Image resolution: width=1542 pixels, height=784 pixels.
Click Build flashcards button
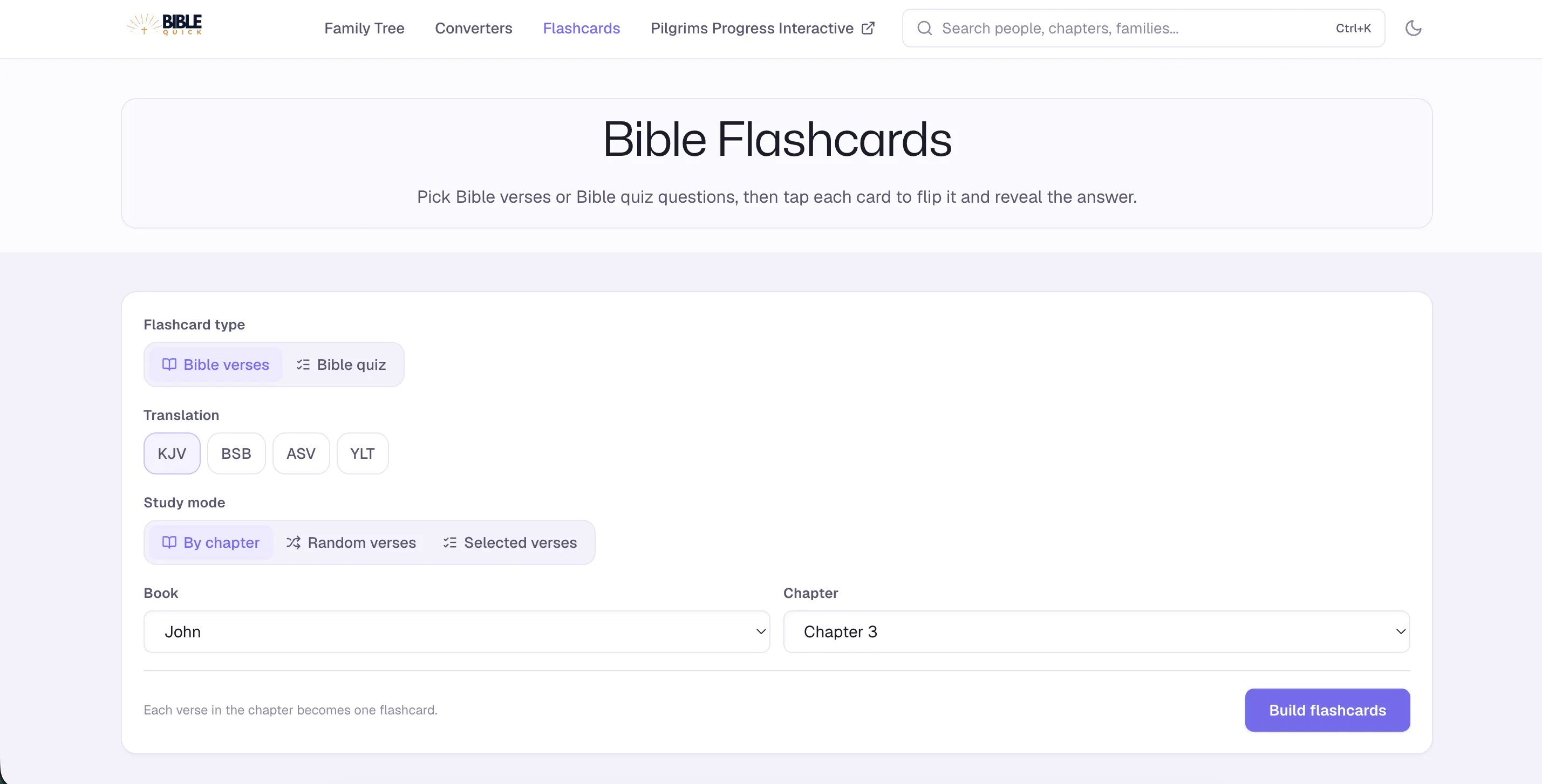coord(1327,710)
